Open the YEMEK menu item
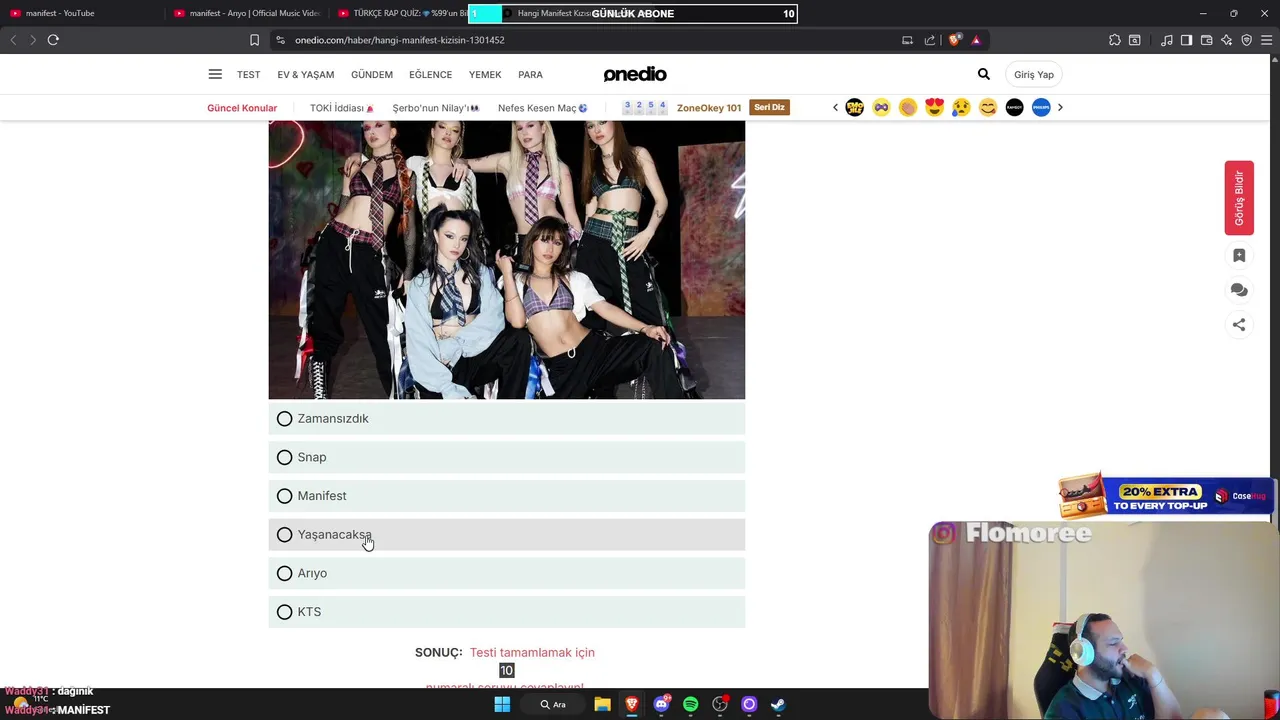The width and height of the screenshot is (1280, 720). (485, 75)
